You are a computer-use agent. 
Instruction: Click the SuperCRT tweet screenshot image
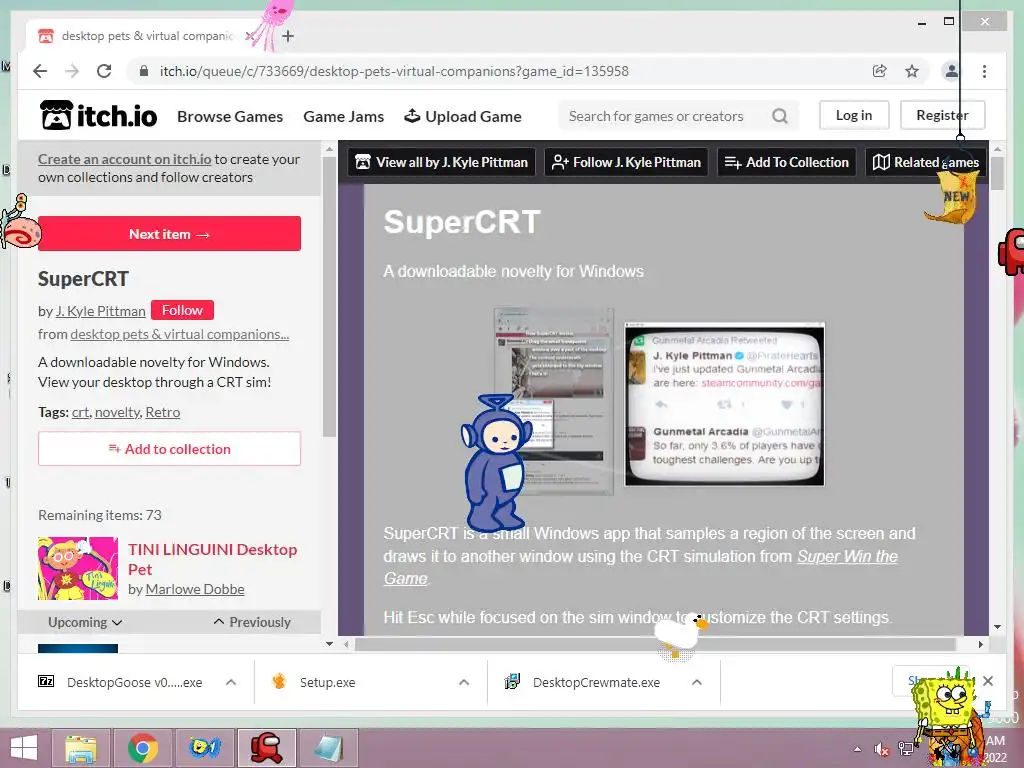coord(724,404)
